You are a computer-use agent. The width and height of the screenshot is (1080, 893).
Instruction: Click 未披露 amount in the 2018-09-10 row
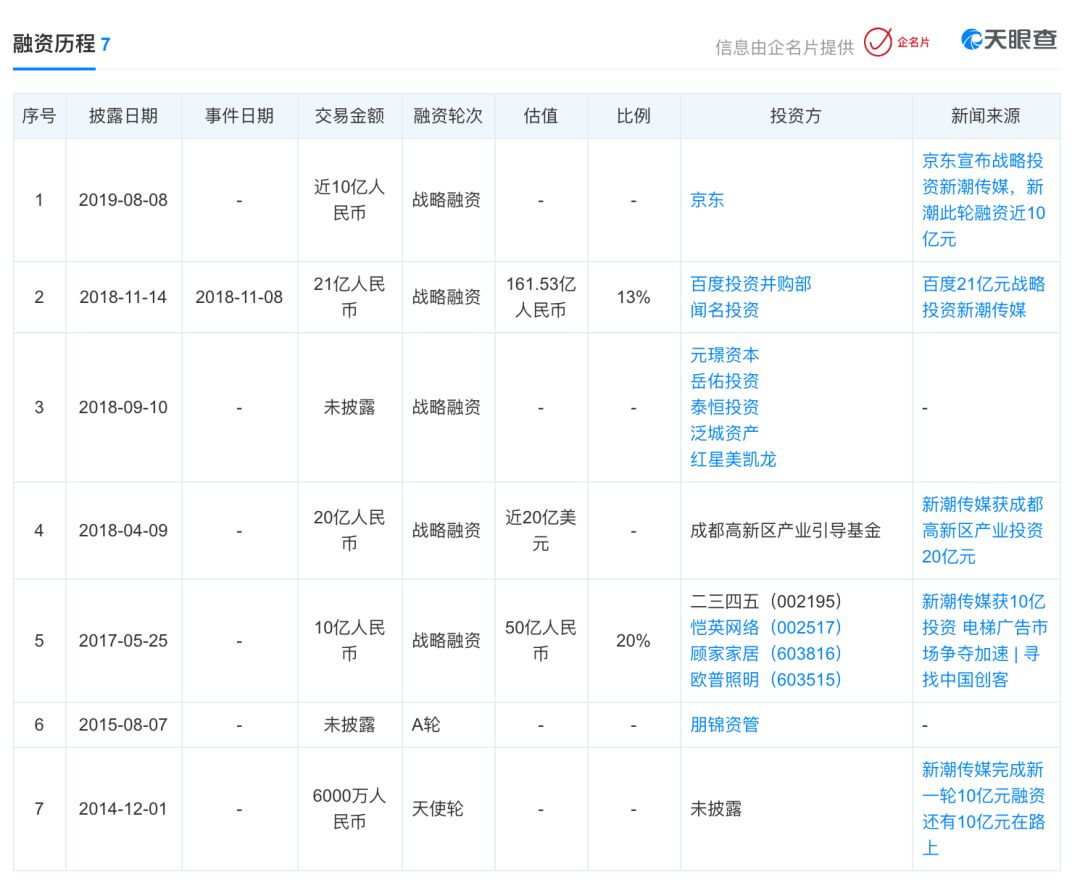349,407
